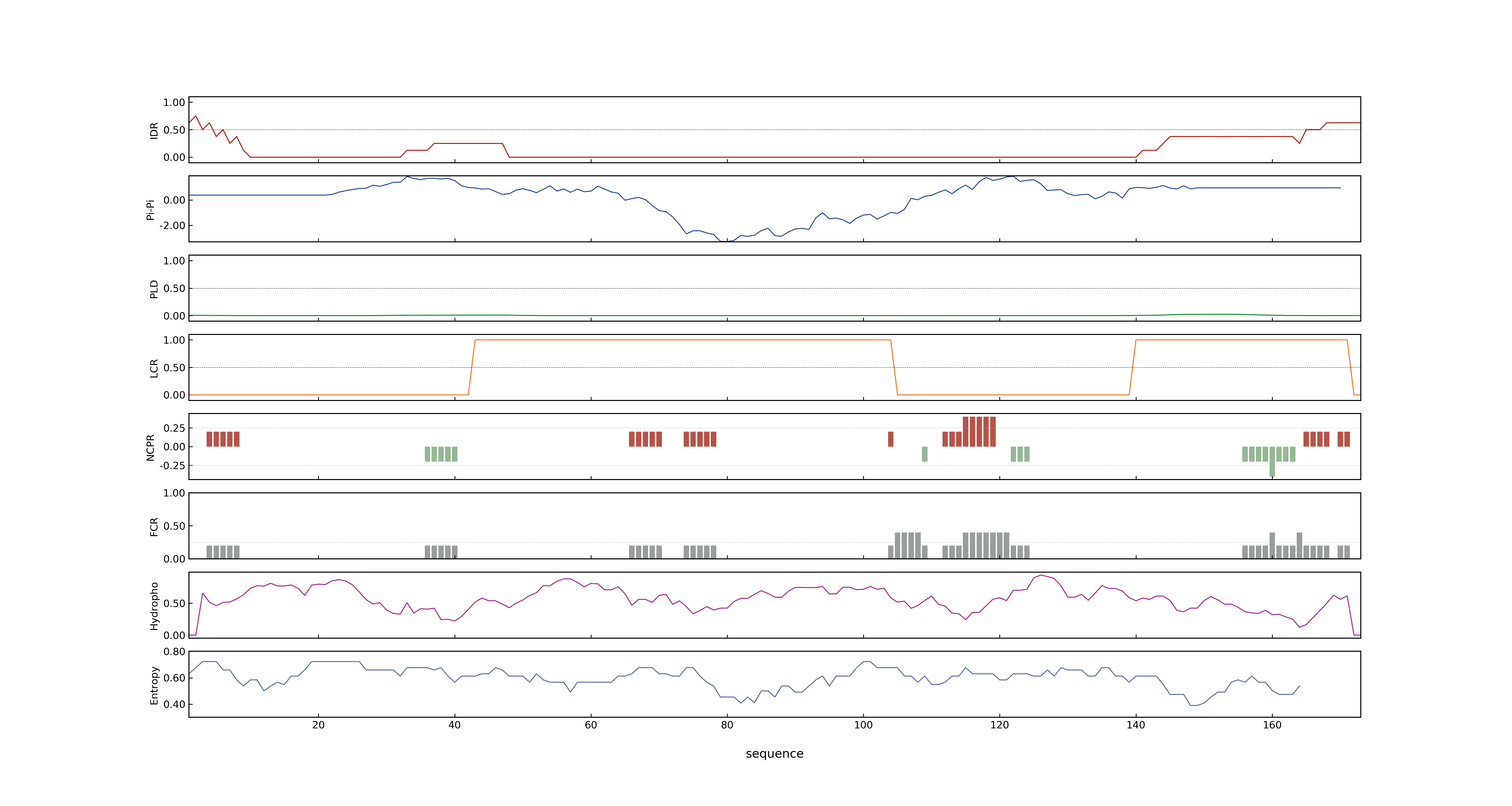Click the -0.25 tick in NCPR panel
Image resolution: width=1512 pixels, height=806 pixels.
point(172,466)
